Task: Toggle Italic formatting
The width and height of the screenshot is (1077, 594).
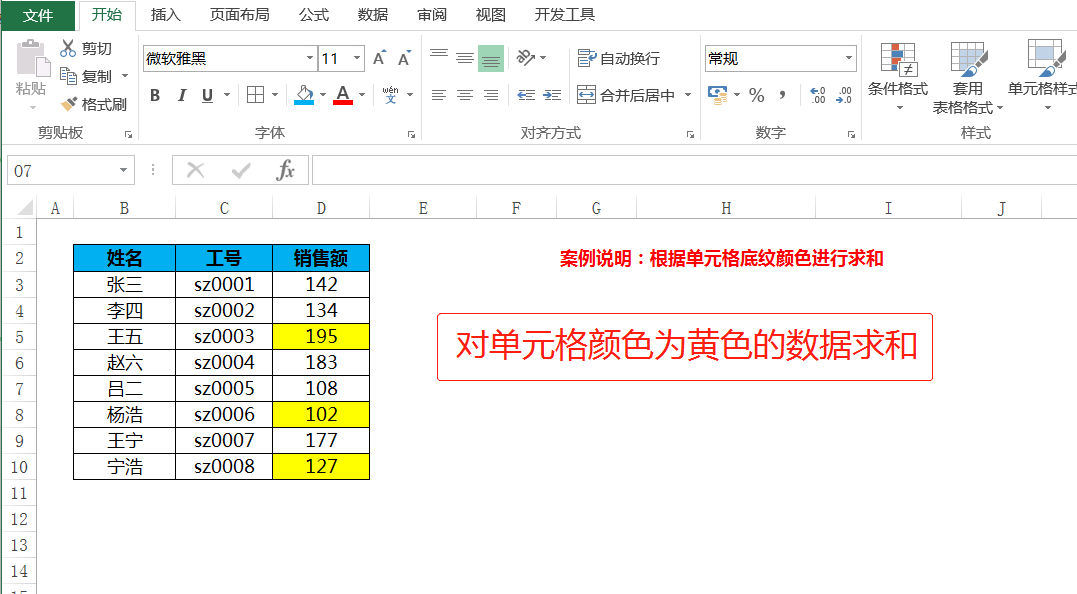Action: coord(181,95)
